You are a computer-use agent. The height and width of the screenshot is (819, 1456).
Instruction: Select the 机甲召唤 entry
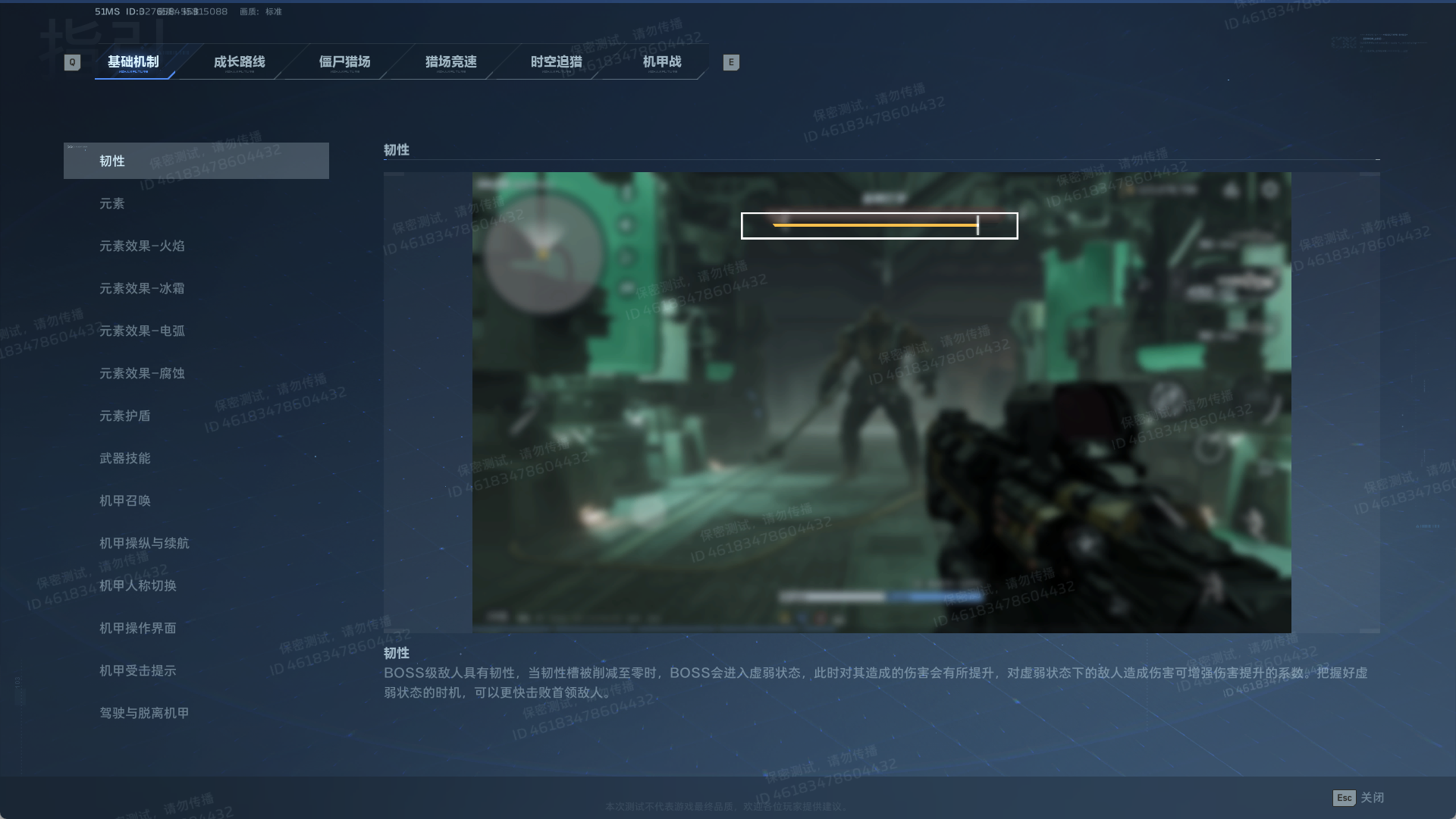(125, 500)
